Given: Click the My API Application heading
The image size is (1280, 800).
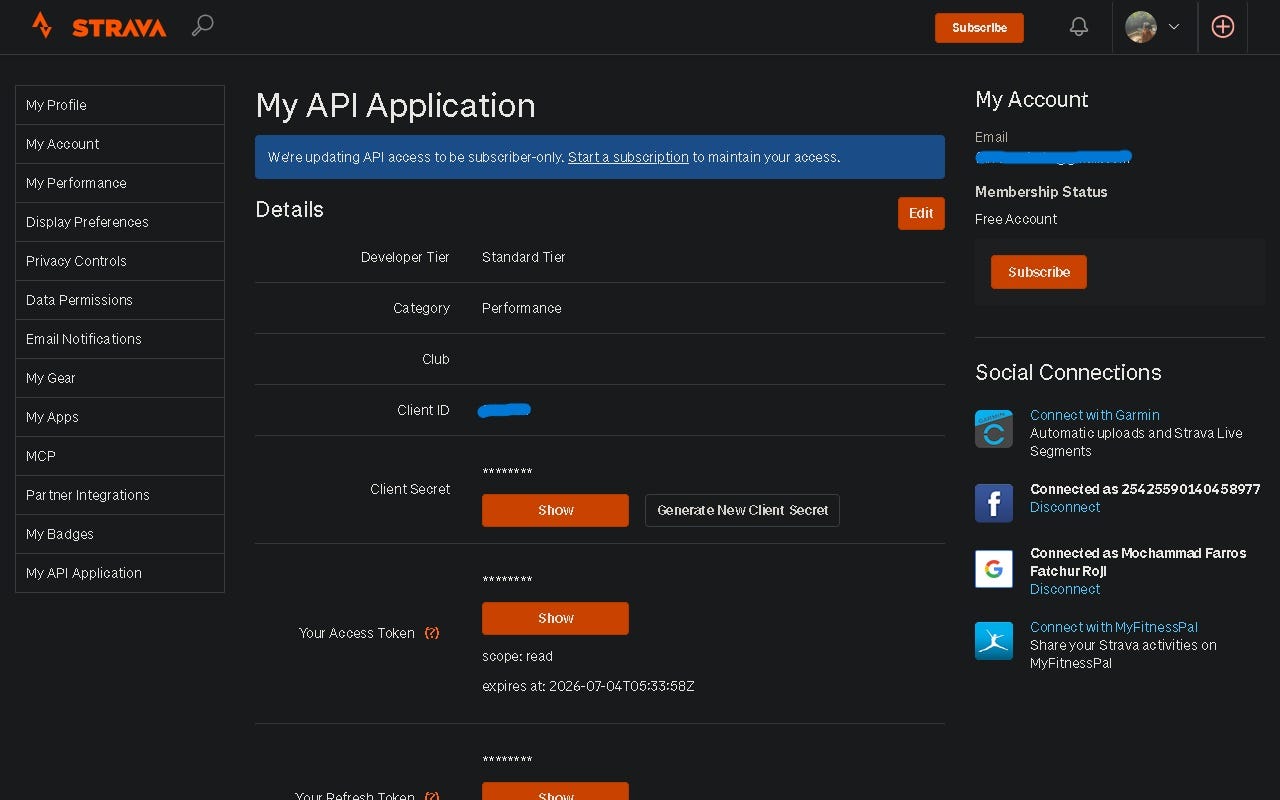Looking at the screenshot, I should click(395, 106).
